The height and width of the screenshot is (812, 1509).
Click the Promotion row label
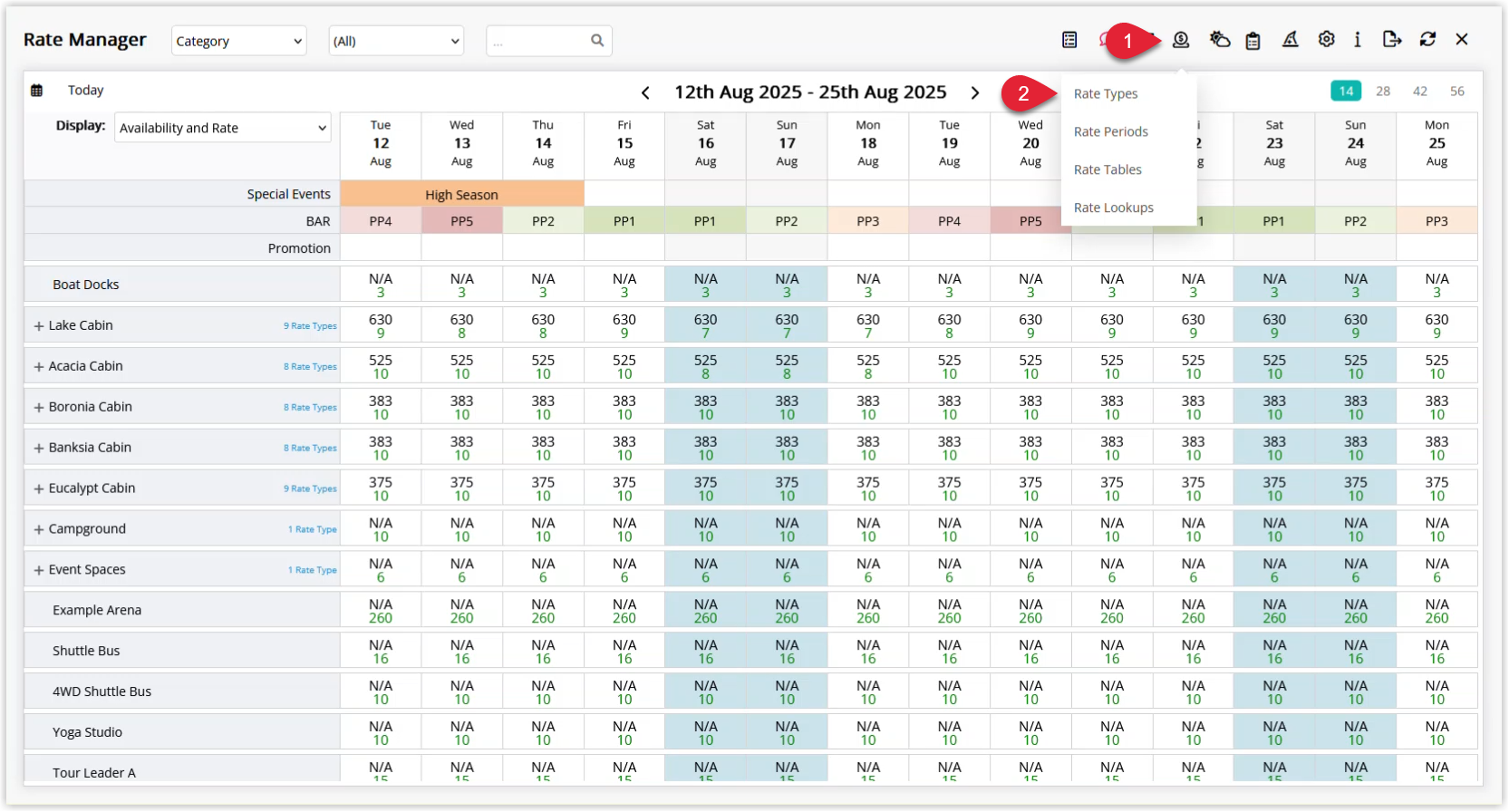click(x=299, y=248)
